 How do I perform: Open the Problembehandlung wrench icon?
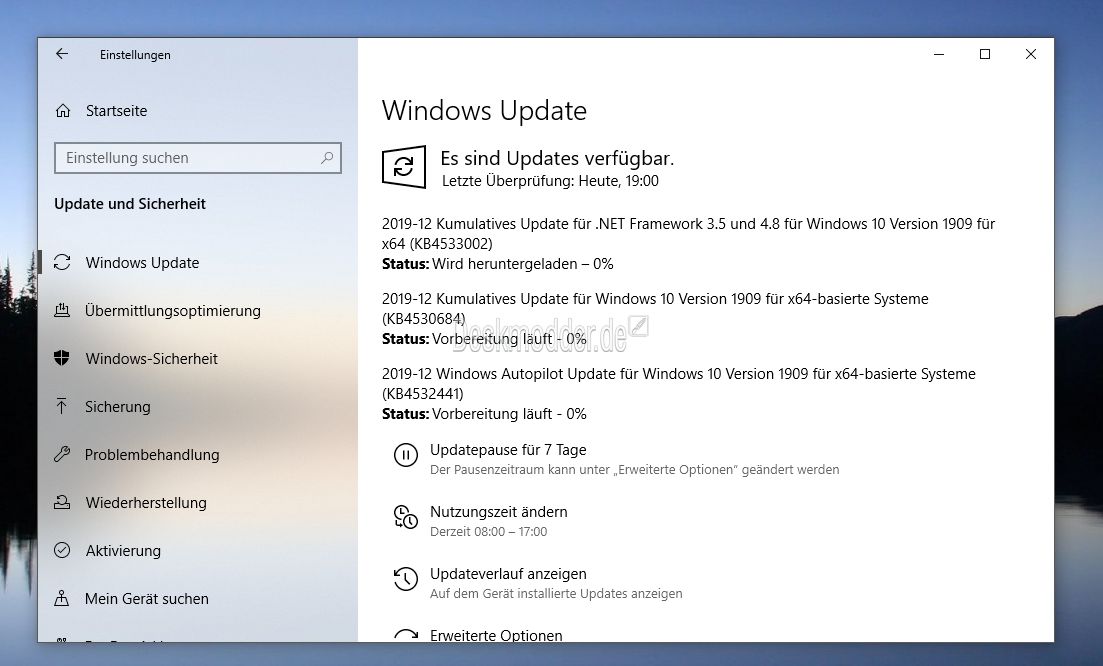62,454
